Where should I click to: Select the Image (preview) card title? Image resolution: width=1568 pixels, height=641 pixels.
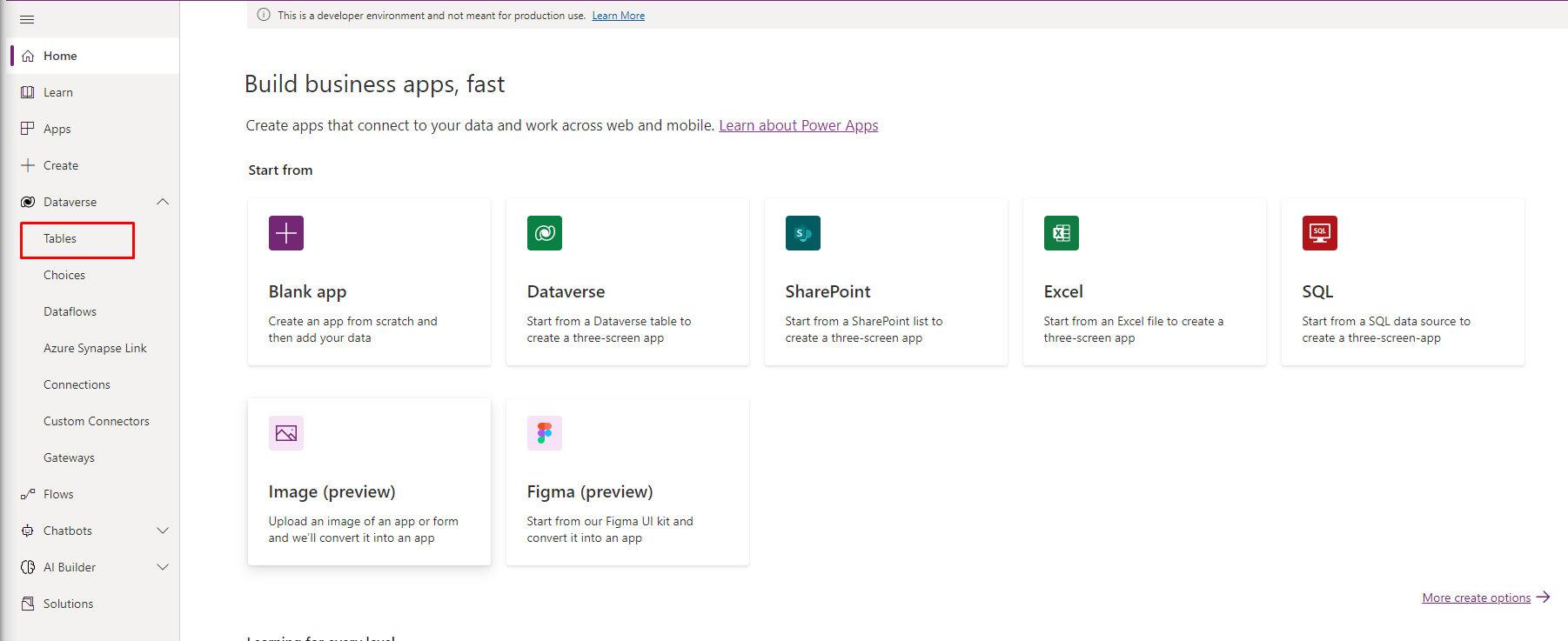(332, 491)
